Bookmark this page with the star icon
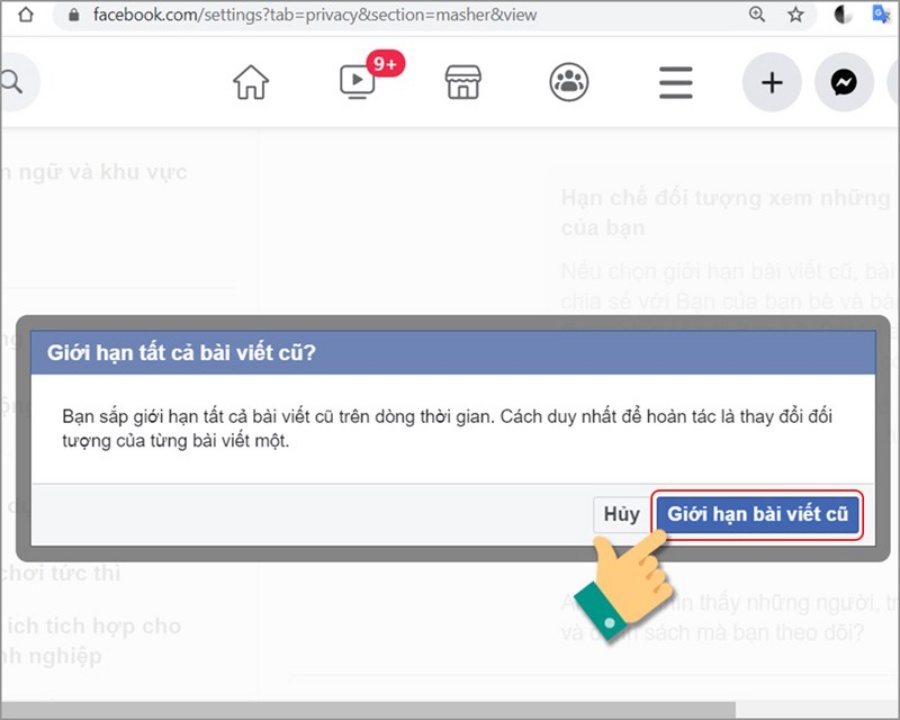 [x=796, y=15]
